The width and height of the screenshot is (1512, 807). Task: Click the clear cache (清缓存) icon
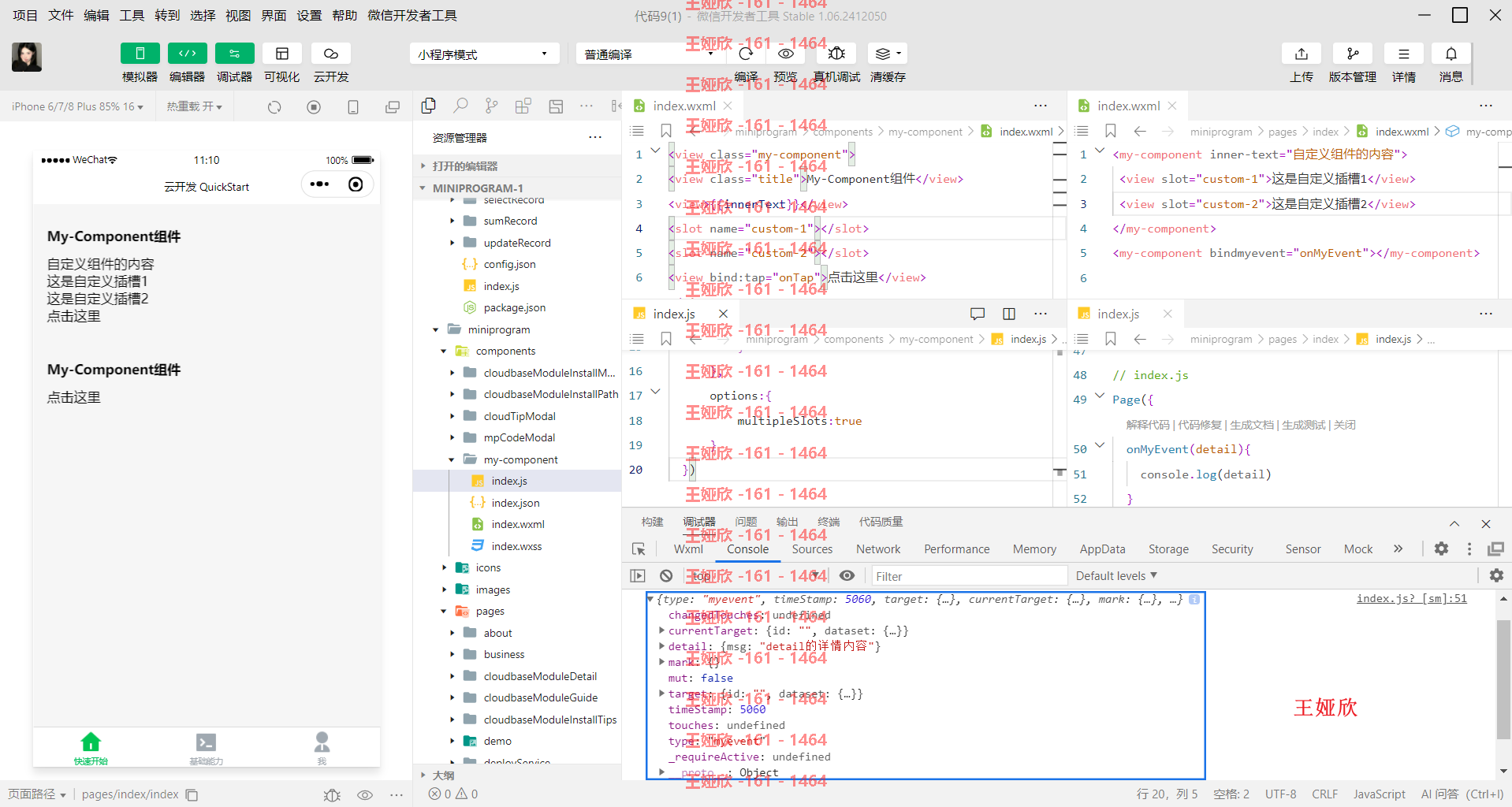tap(888, 54)
